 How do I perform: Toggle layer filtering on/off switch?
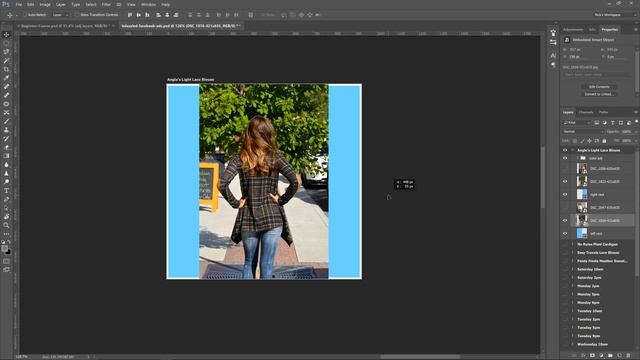[x=636, y=122]
